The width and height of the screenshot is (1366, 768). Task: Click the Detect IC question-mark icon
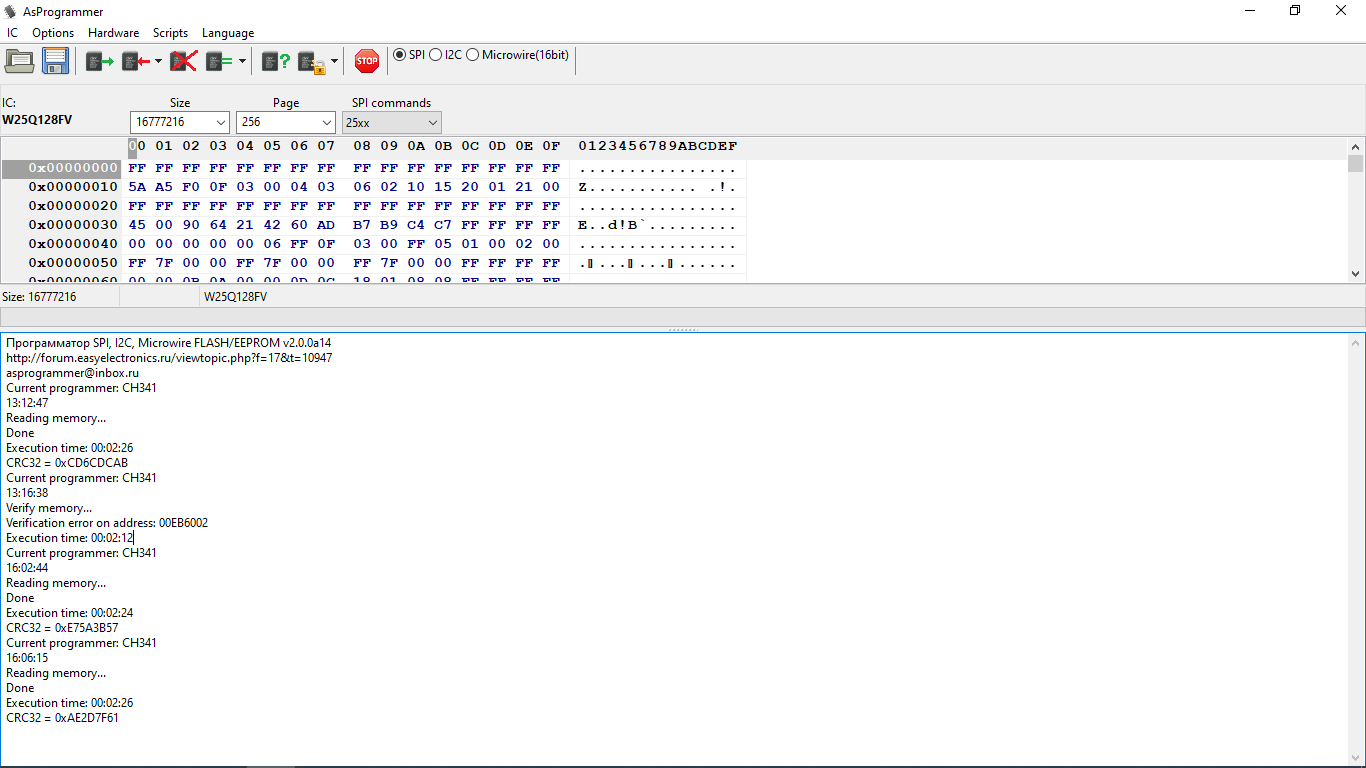(x=276, y=61)
